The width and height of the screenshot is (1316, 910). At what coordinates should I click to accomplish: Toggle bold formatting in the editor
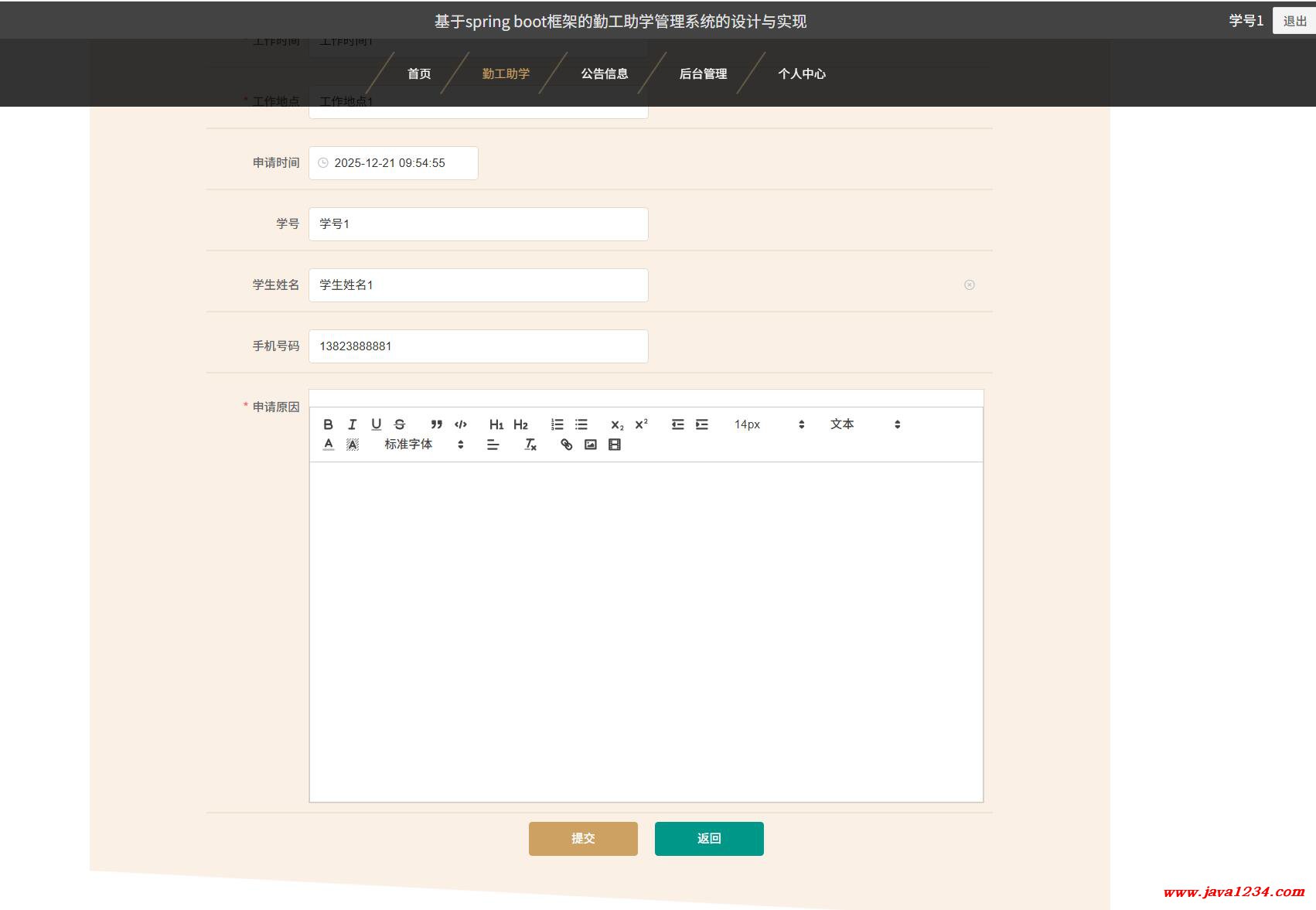[x=328, y=424]
